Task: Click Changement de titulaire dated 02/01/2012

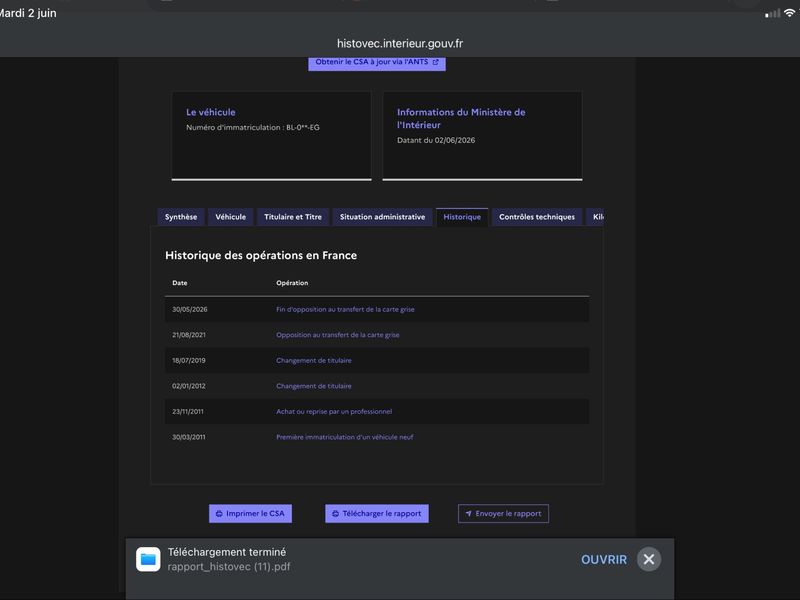Action: (314, 386)
